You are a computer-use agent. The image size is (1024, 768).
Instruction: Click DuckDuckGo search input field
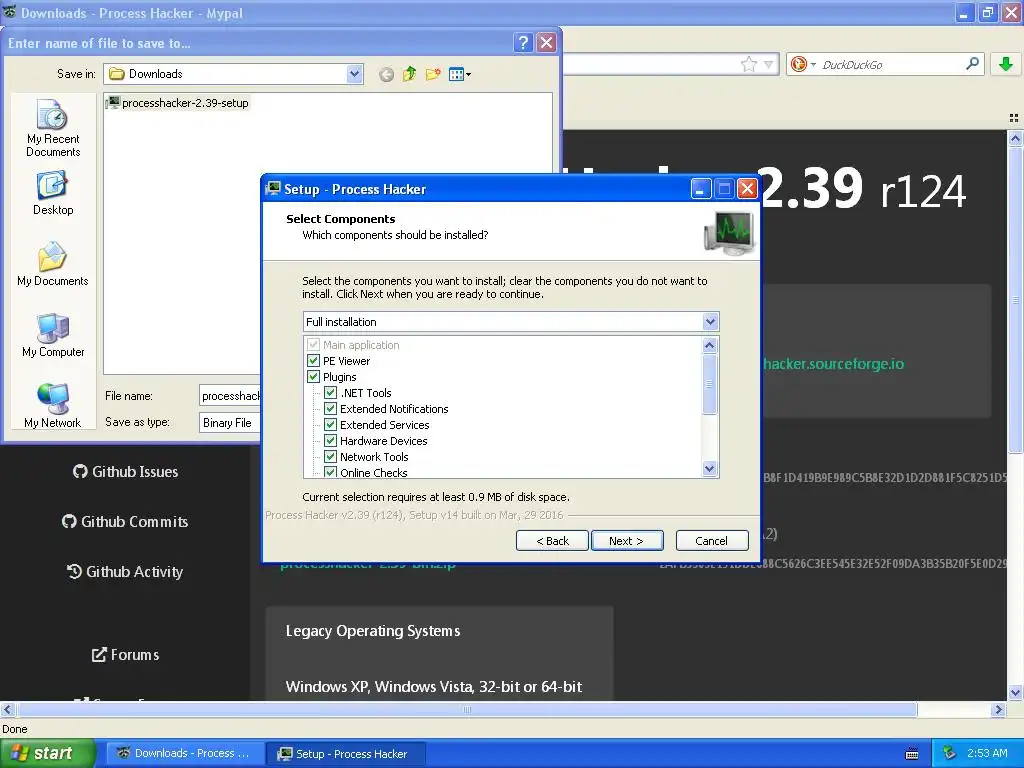pyautogui.click(x=889, y=64)
